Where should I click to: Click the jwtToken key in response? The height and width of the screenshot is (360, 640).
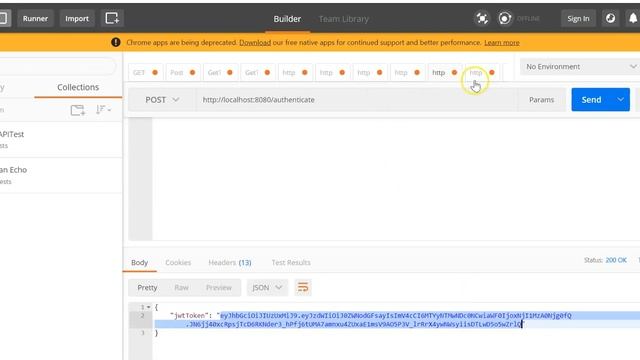pyautogui.click(x=189, y=316)
